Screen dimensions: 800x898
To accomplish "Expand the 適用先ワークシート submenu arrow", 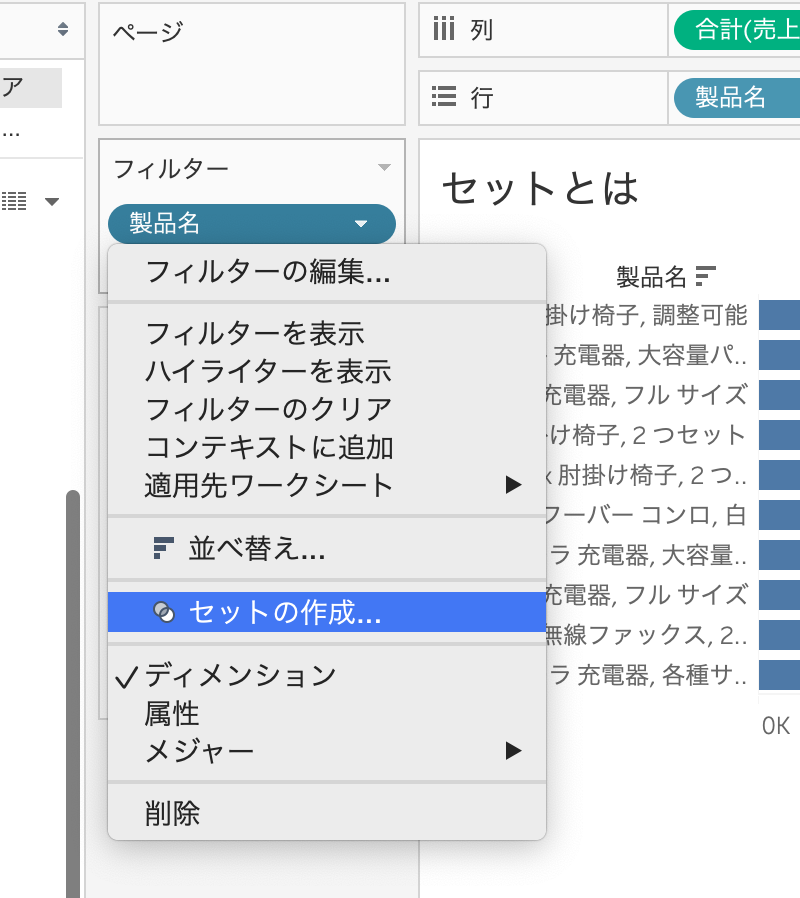I will pyautogui.click(x=513, y=485).
